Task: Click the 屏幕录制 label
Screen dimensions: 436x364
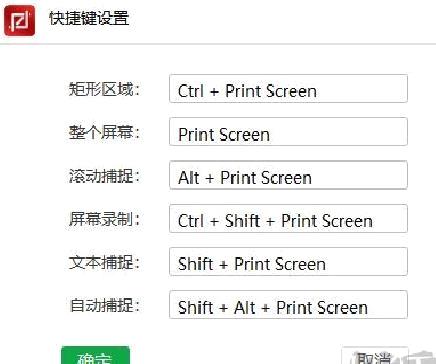Action: click(104, 219)
